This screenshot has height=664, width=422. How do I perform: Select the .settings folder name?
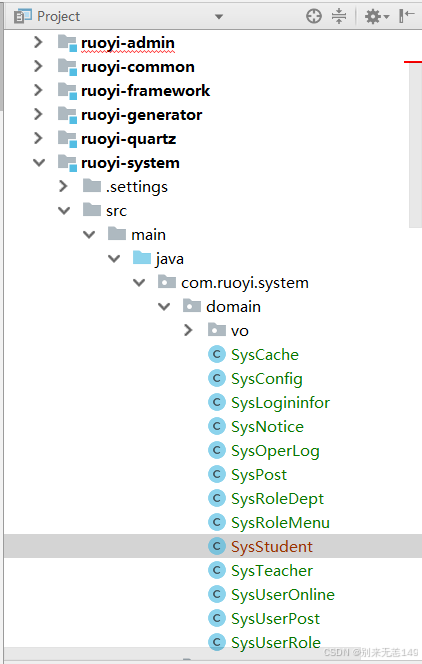click(137, 187)
